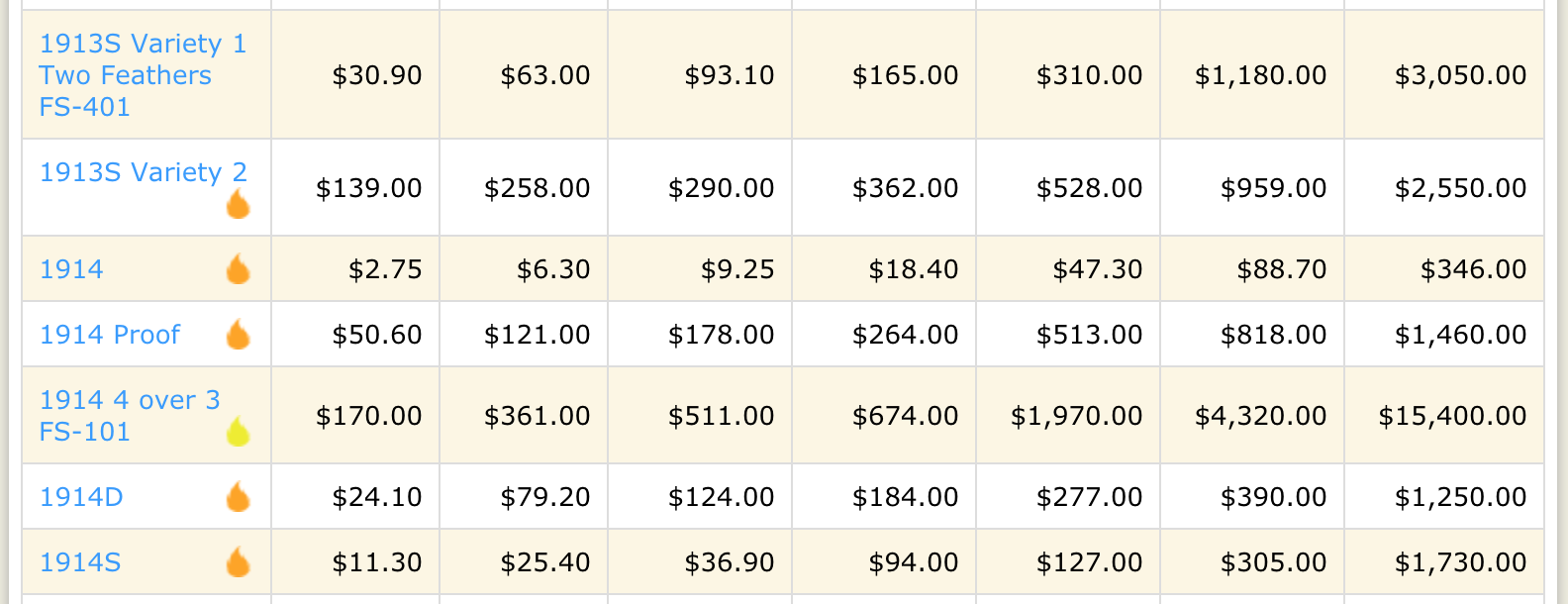Select the $15,400.00 price cell
Image resolution: width=1568 pixels, height=604 pixels.
1452,416
